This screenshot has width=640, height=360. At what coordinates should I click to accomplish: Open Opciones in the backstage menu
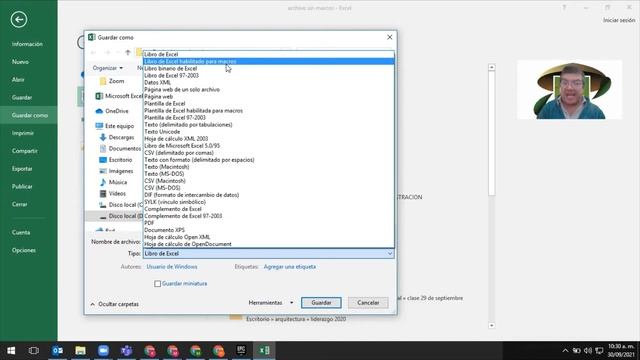[24, 250]
